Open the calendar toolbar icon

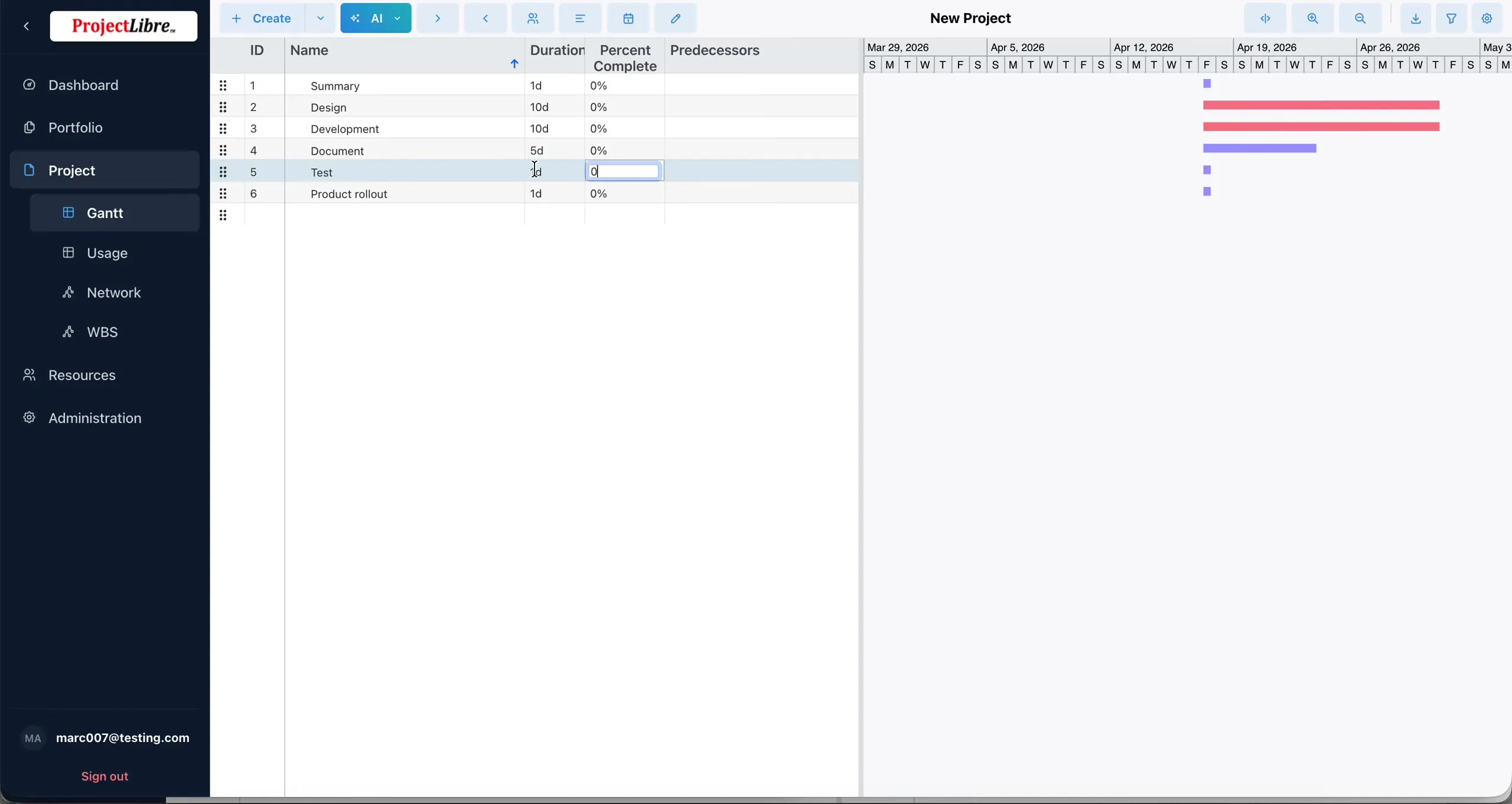(628, 18)
